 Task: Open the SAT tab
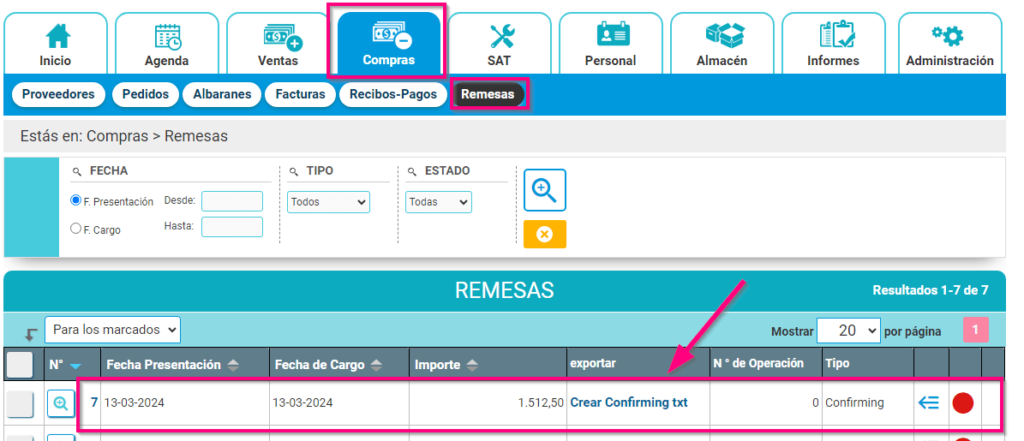500,44
